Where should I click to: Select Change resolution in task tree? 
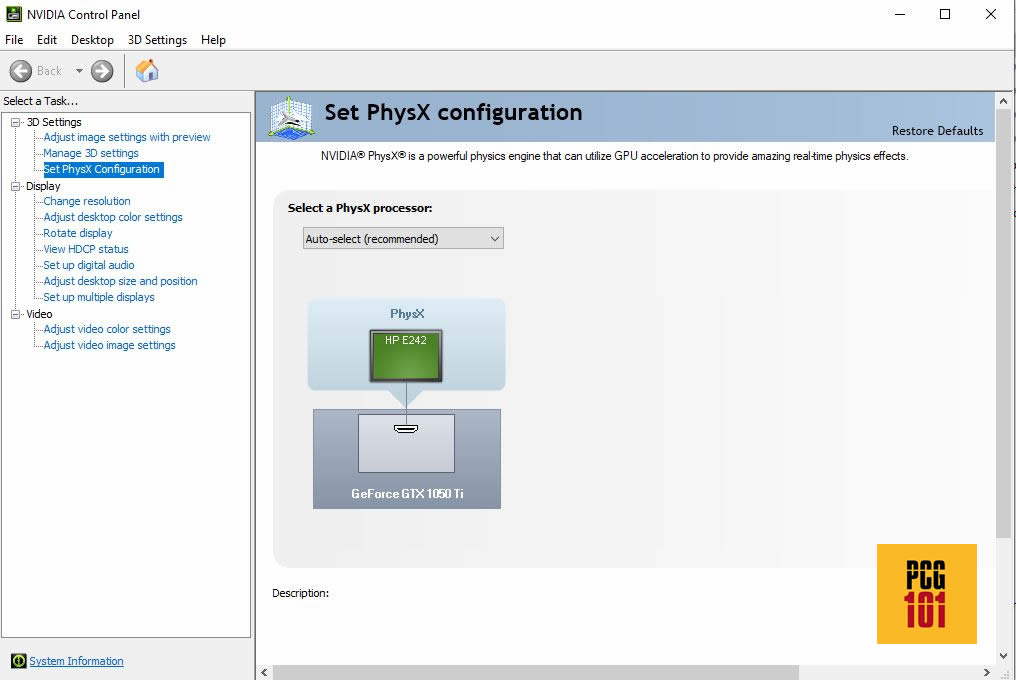[x=87, y=201]
